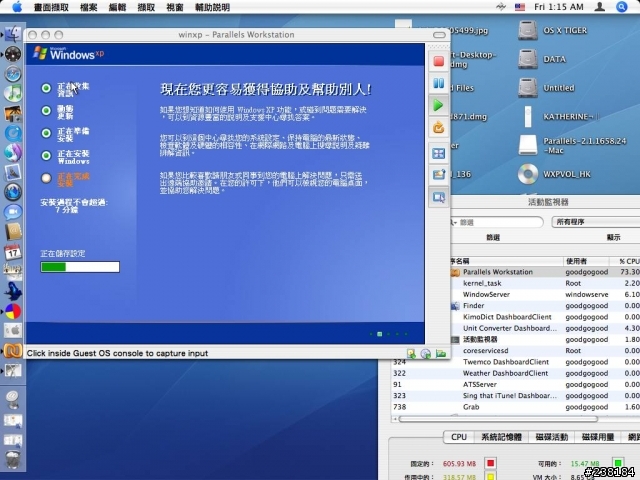Click the floppy device icon in Parallels status bar
This screenshot has height=480, width=640.
click(411, 353)
